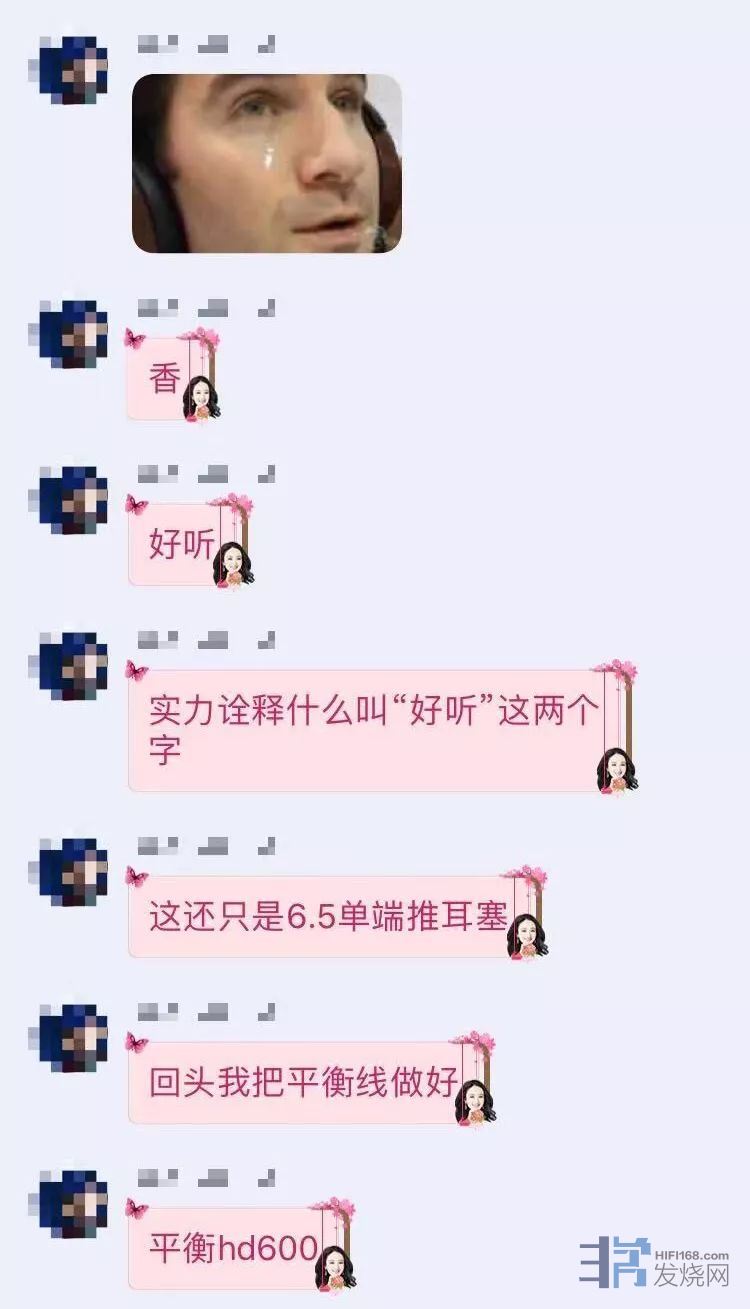Image resolution: width=750 pixels, height=1309 pixels.
Task: Tap the girl sticker on the 实力诠释 bubble
Action: (616, 770)
